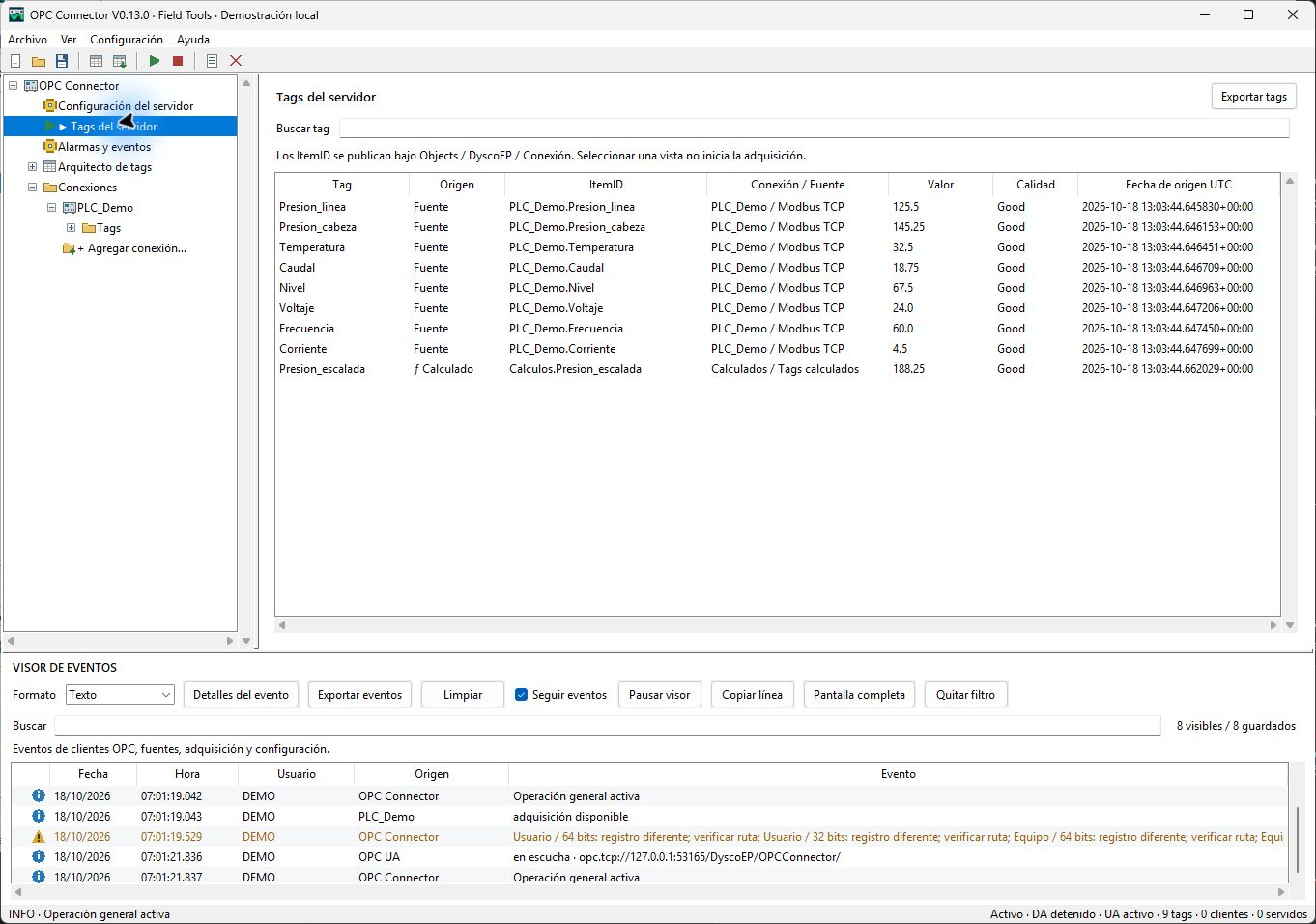Viewport: 1316px width, 924px height.
Task: Click the new file toolbar icon
Action: pyautogui.click(x=15, y=61)
